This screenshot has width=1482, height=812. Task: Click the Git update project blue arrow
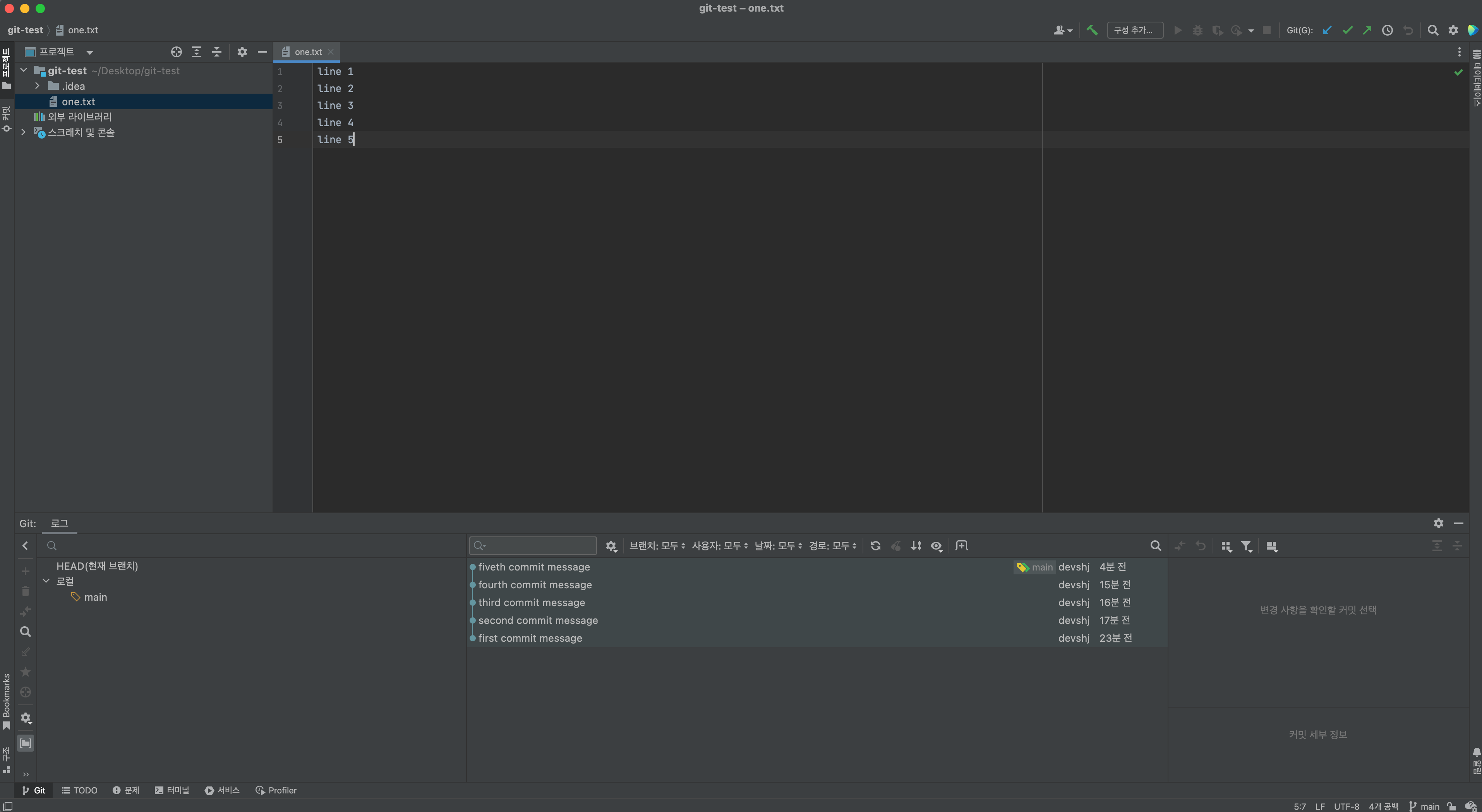point(1327,30)
